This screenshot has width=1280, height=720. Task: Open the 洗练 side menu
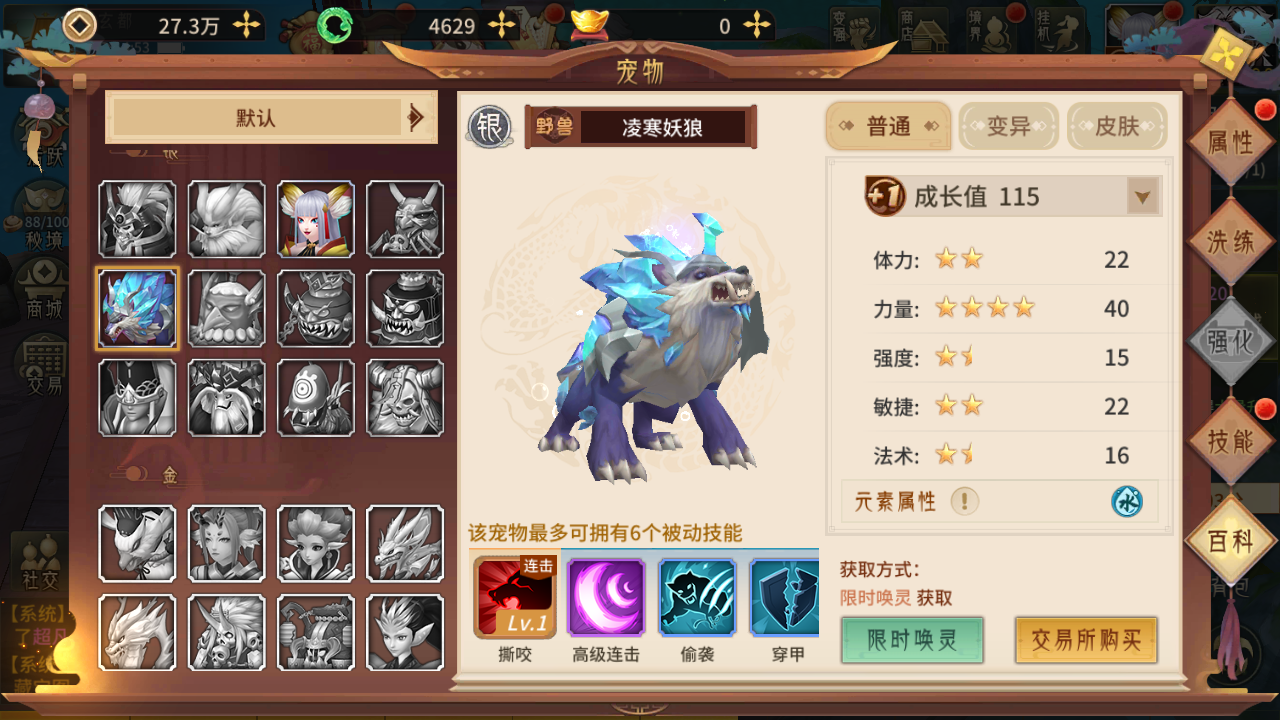point(1230,242)
